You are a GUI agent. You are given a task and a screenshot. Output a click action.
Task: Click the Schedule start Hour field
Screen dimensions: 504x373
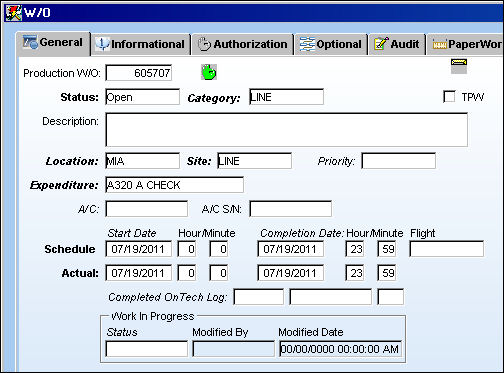[x=187, y=249]
